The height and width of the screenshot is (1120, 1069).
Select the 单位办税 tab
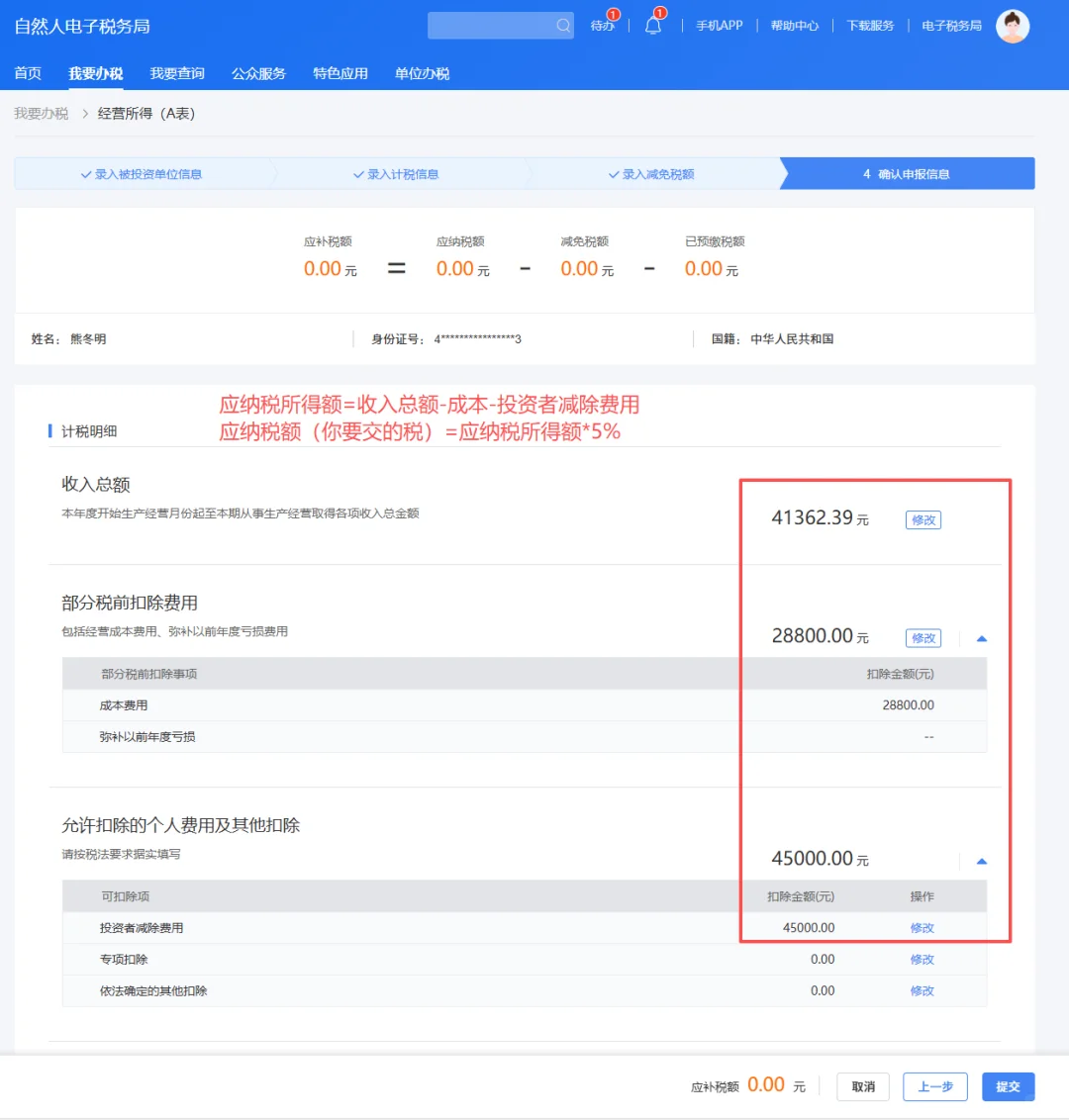click(x=422, y=72)
